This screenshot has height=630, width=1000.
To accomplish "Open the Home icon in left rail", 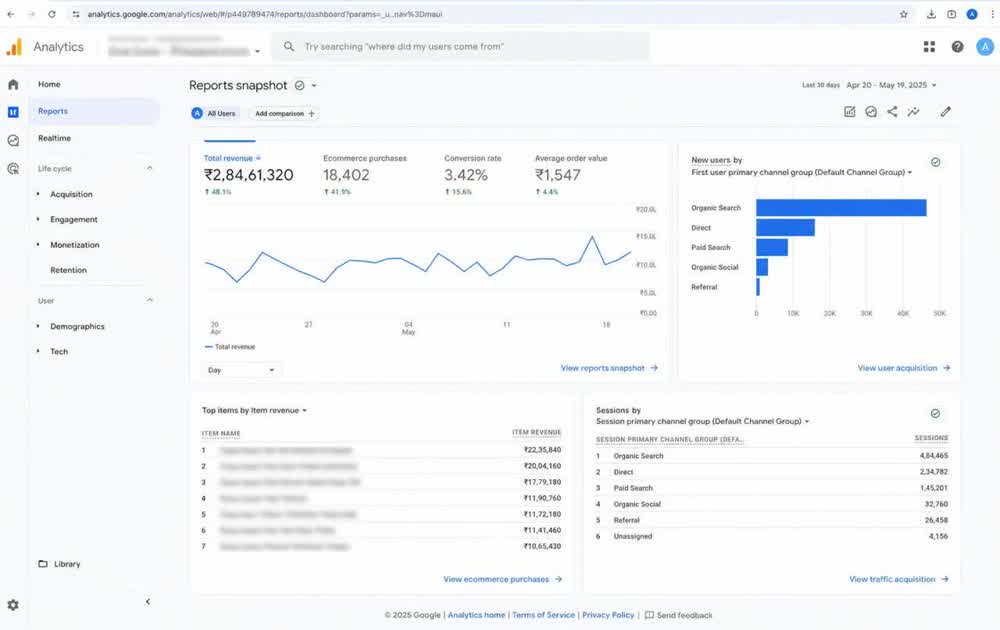I will coord(13,84).
